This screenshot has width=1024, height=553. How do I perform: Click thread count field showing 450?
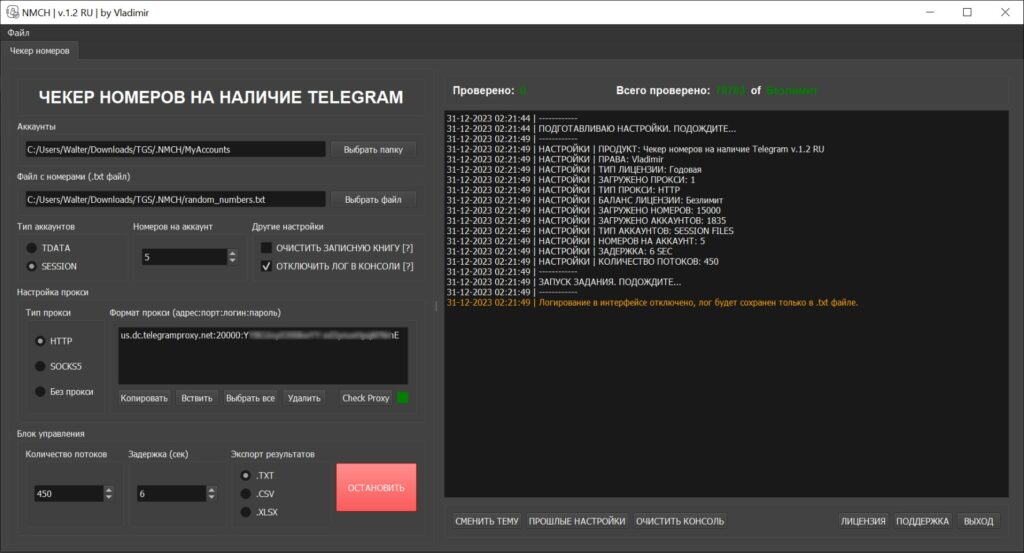coord(69,494)
